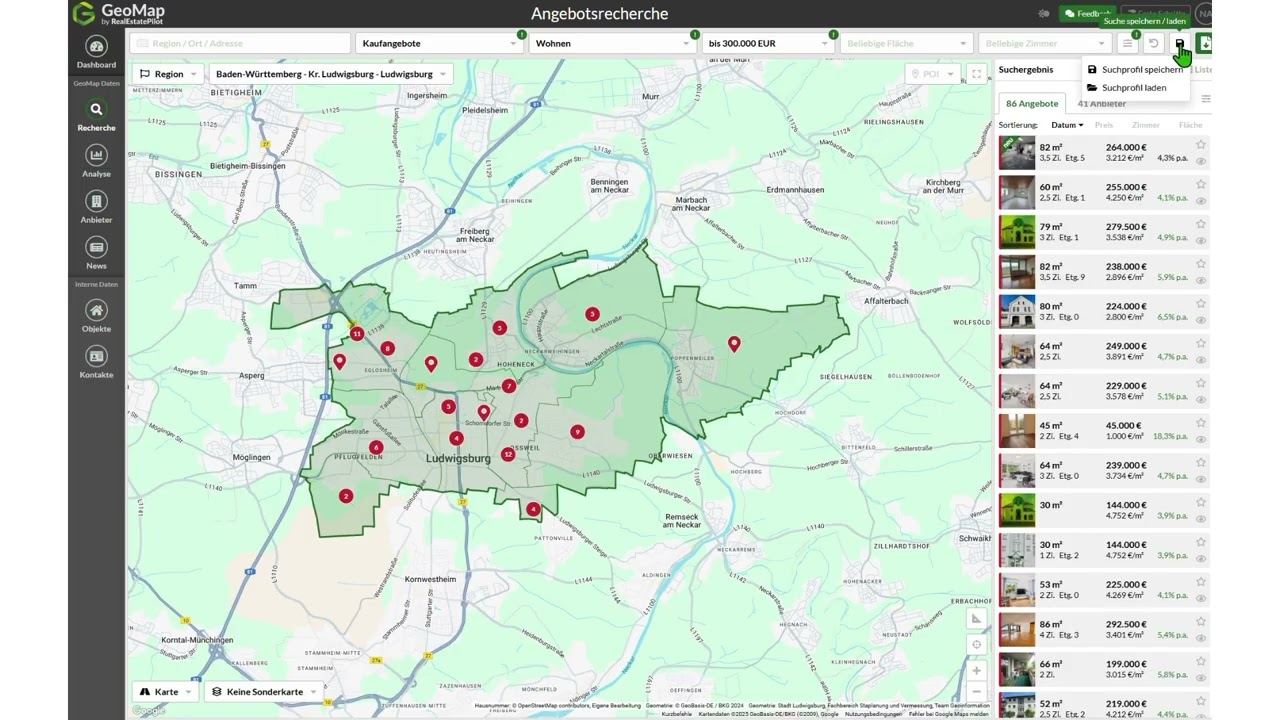Choose Suchprofil laden from the menu
1280x720 pixels.
point(1127,88)
